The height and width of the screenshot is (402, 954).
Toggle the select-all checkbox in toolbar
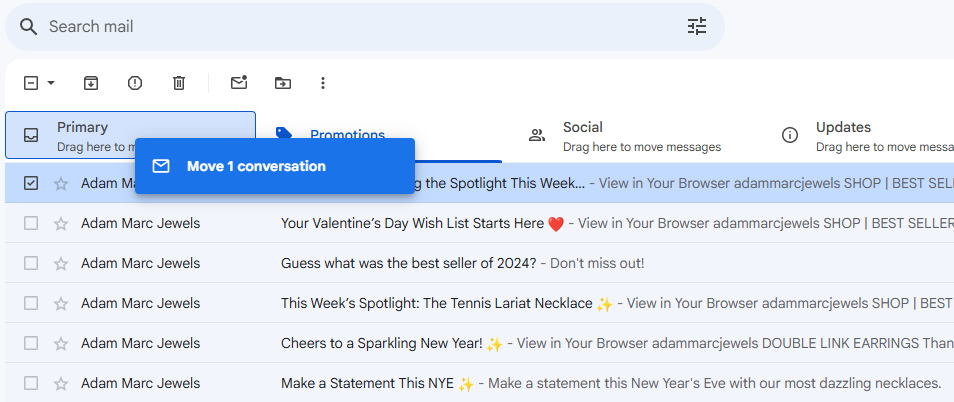click(x=31, y=83)
